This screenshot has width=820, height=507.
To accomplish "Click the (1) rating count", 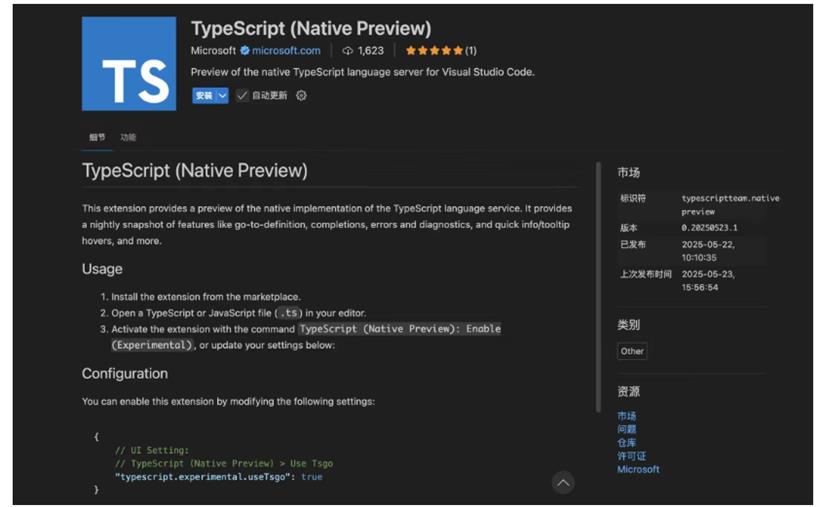I will 471,51.
